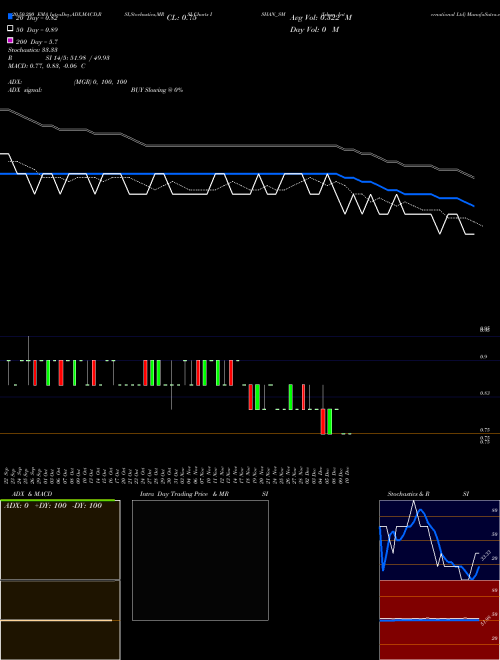Click the red RSI chart panel
The height and width of the screenshot is (660, 500).
click(x=439, y=620)
